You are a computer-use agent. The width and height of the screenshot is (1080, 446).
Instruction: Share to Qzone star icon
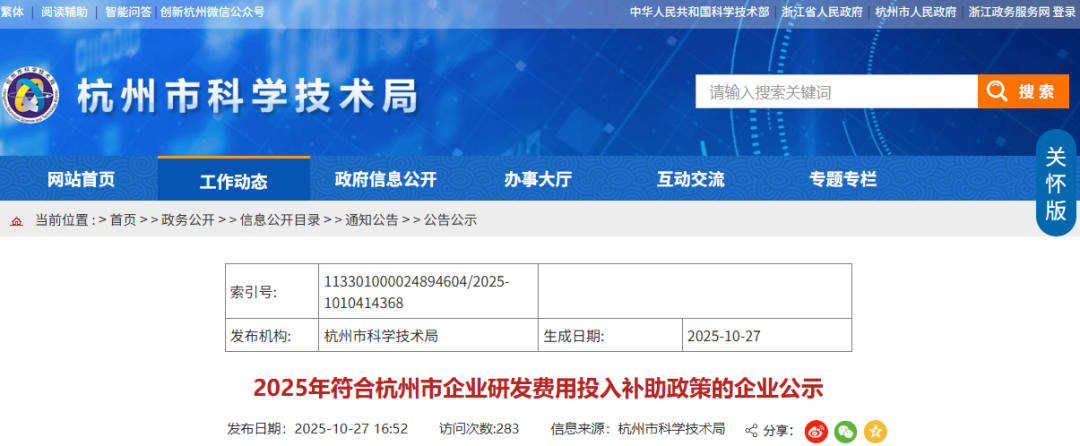coord(875,431)
